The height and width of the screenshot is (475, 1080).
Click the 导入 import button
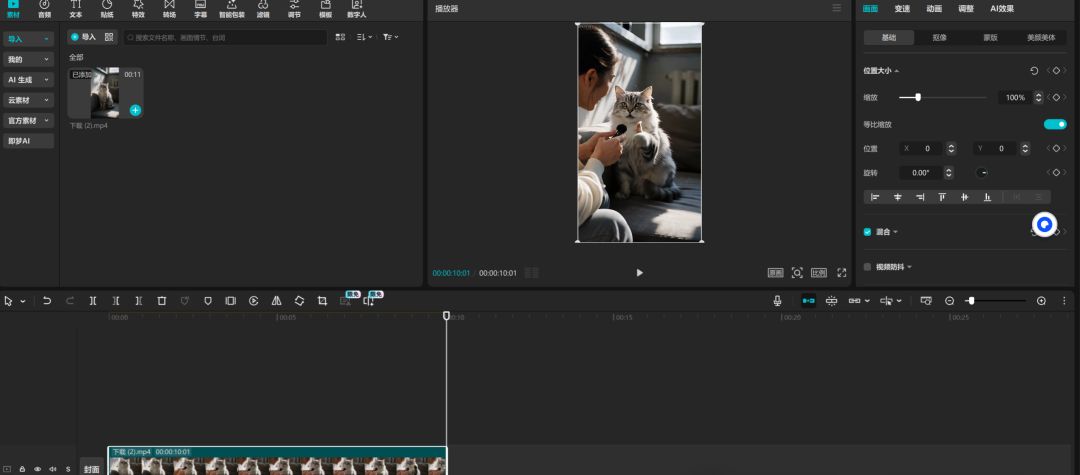[x=84, y=37]
